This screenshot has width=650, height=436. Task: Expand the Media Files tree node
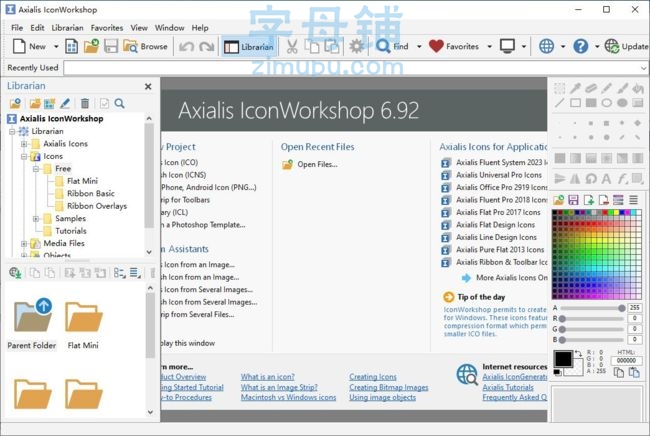coord(24,243)
